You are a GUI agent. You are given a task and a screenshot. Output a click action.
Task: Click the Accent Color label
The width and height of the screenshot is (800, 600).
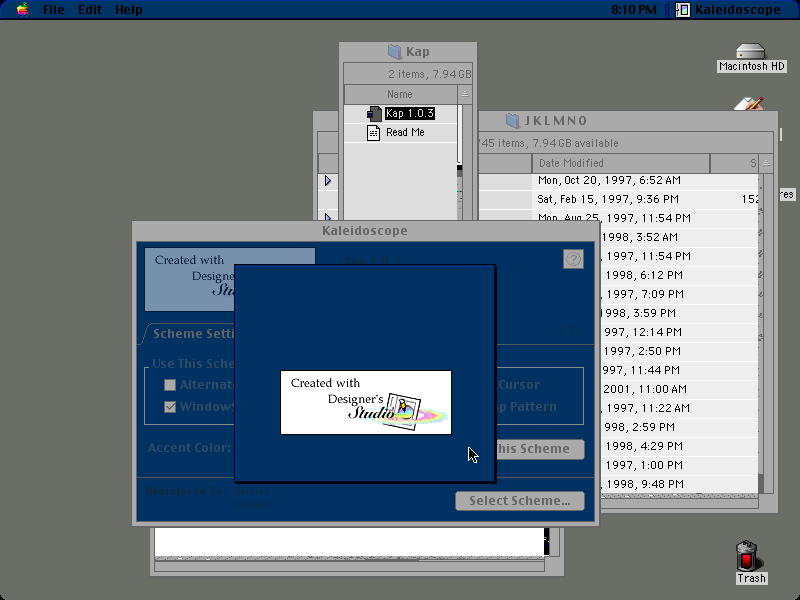[x=189, y=448]
